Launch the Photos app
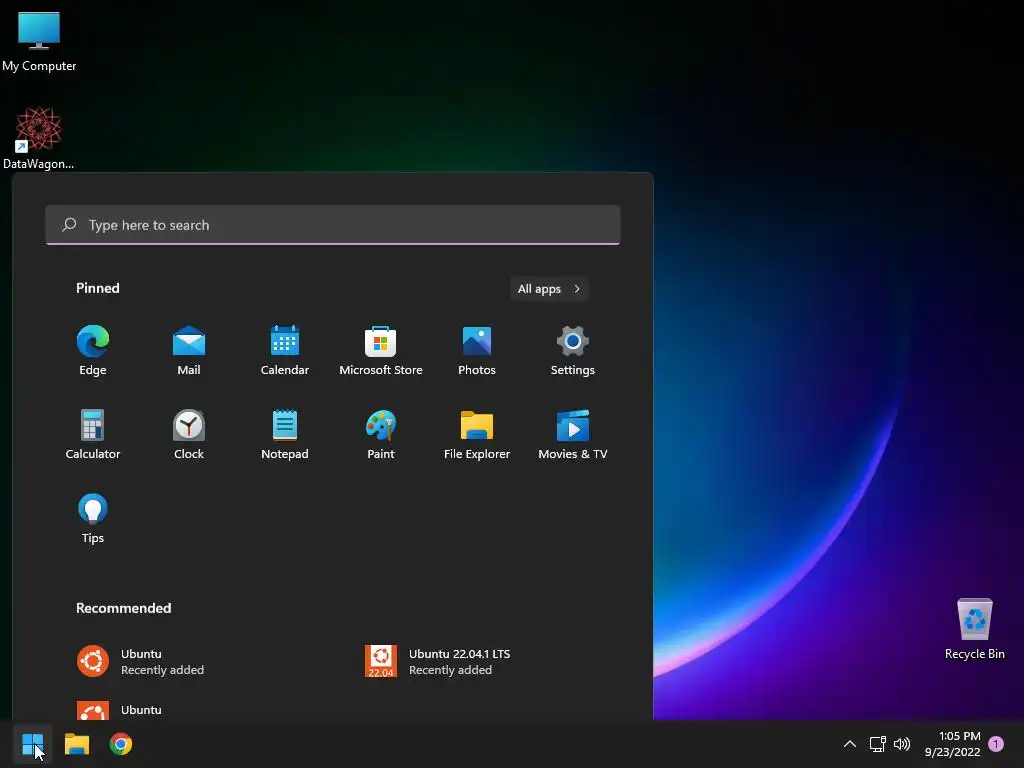The image size is (1024, 768). click(477, 351)
